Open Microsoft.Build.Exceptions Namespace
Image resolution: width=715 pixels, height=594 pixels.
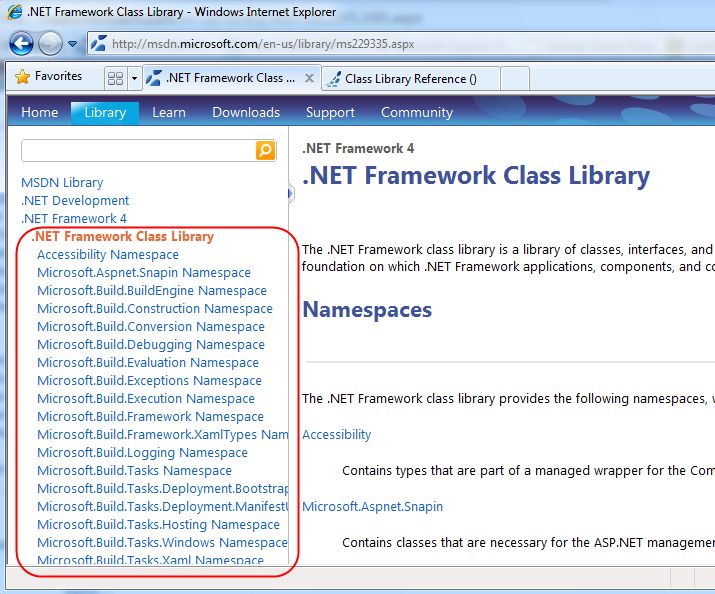point(149,381)
